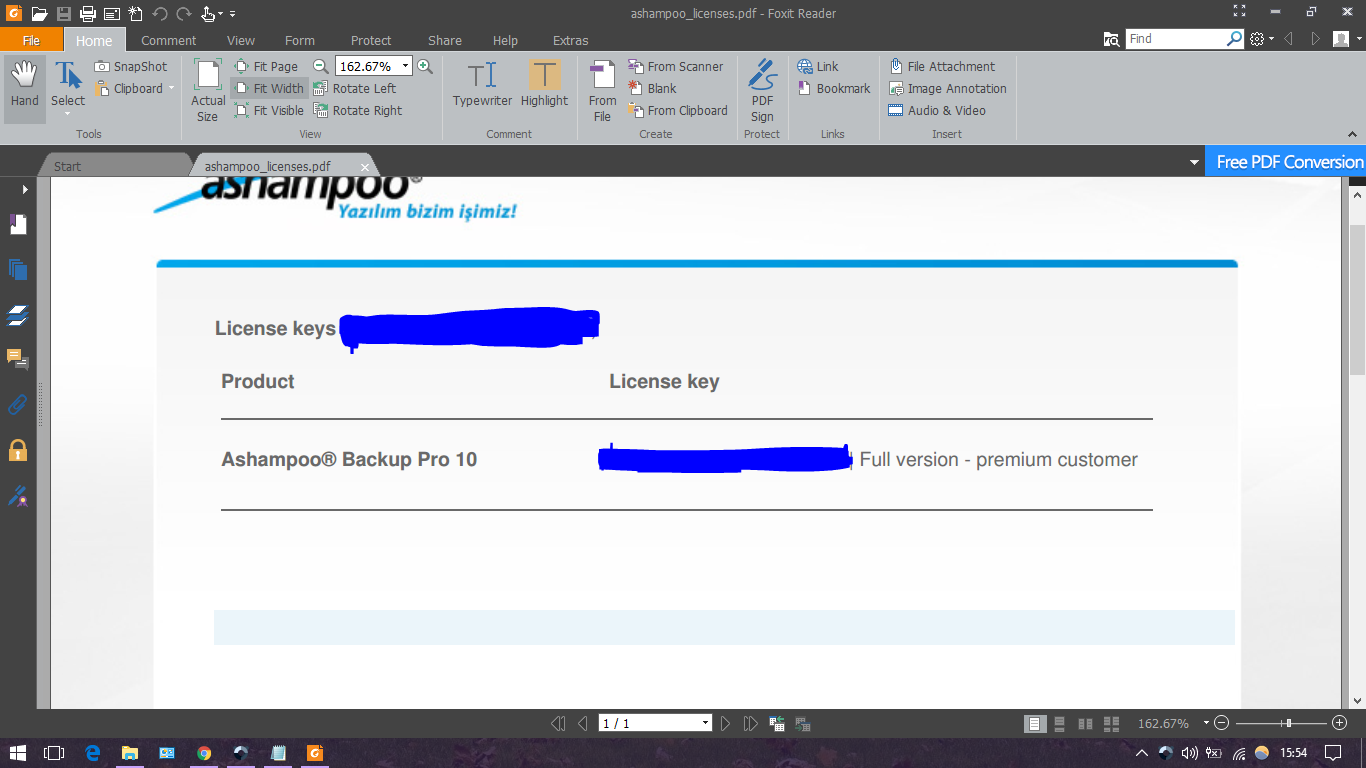Open the page number dropdown
The width and height of the screenshot is (1366, 768).
706,723
